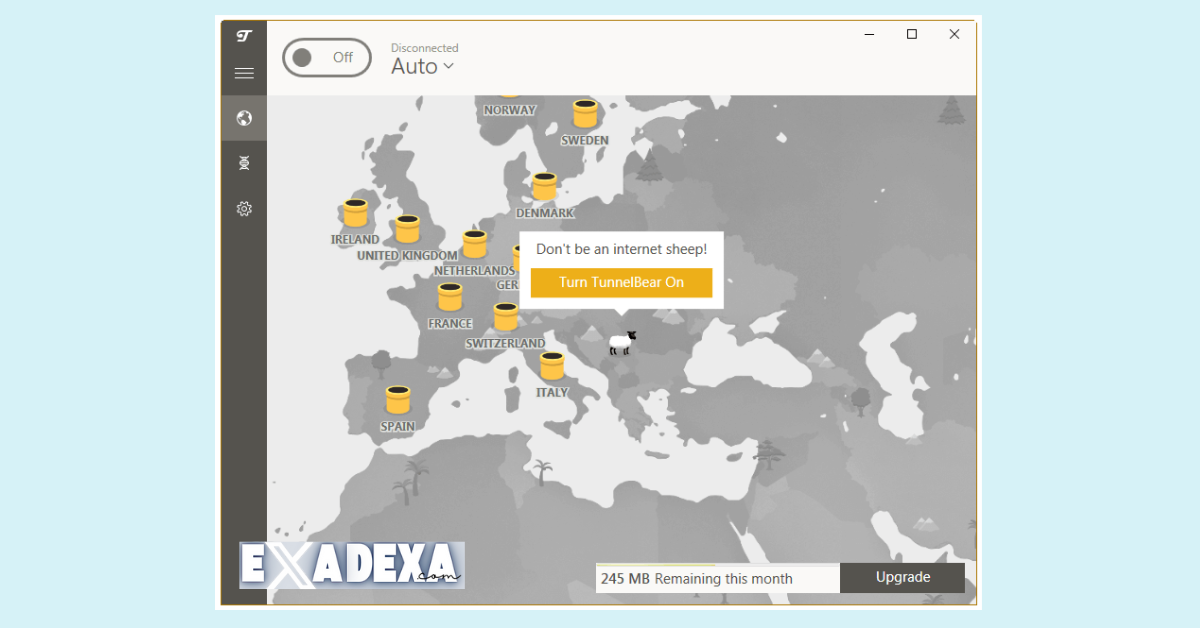
Task: Click the TunnelBear logo icon
Action: pos(243,36)
